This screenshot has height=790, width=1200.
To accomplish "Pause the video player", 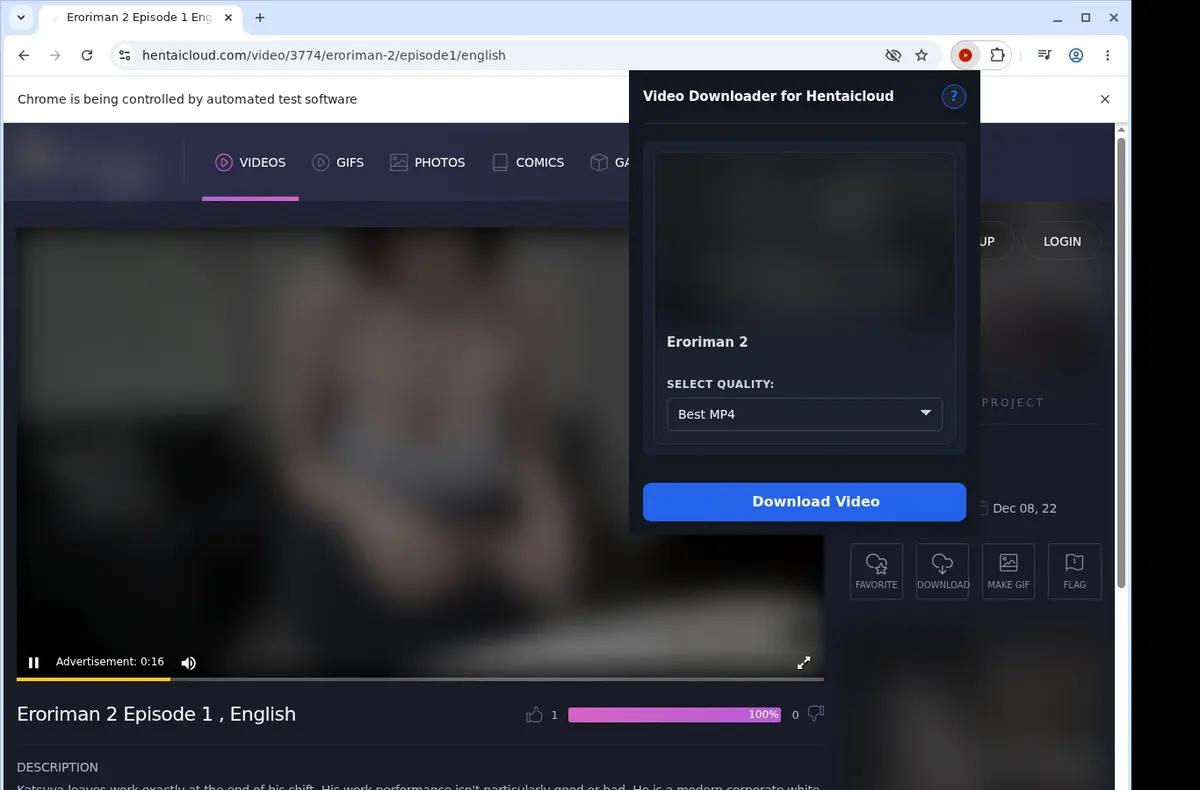I will pos(34,662).
